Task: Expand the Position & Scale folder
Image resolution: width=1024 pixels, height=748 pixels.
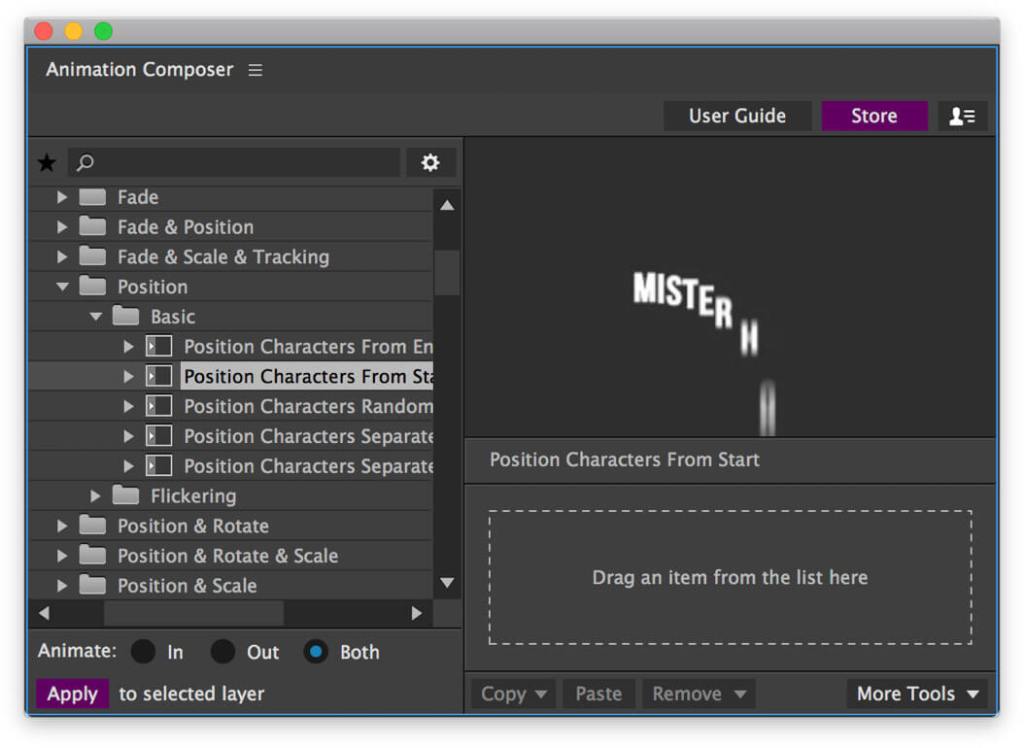Action: pos(62,585)
